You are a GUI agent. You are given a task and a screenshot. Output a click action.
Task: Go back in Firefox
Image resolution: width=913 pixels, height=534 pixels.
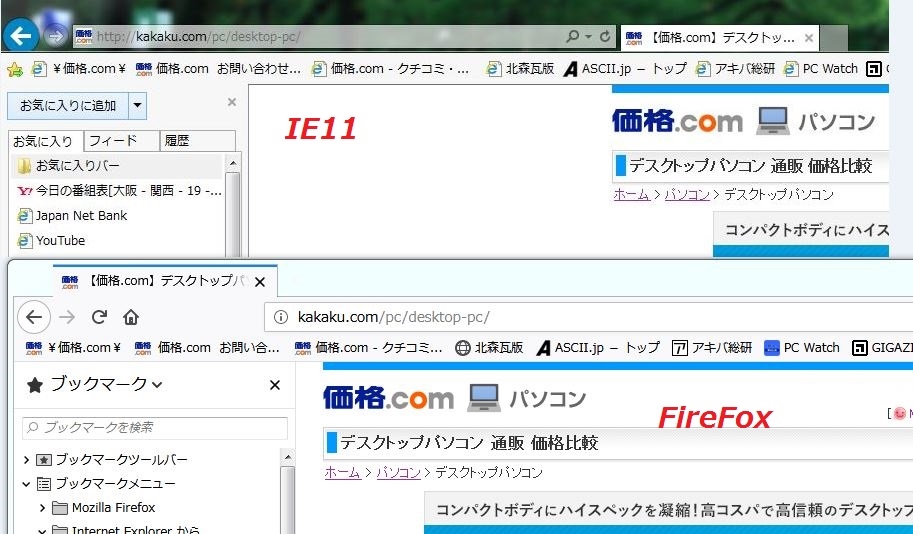point(34,317)
